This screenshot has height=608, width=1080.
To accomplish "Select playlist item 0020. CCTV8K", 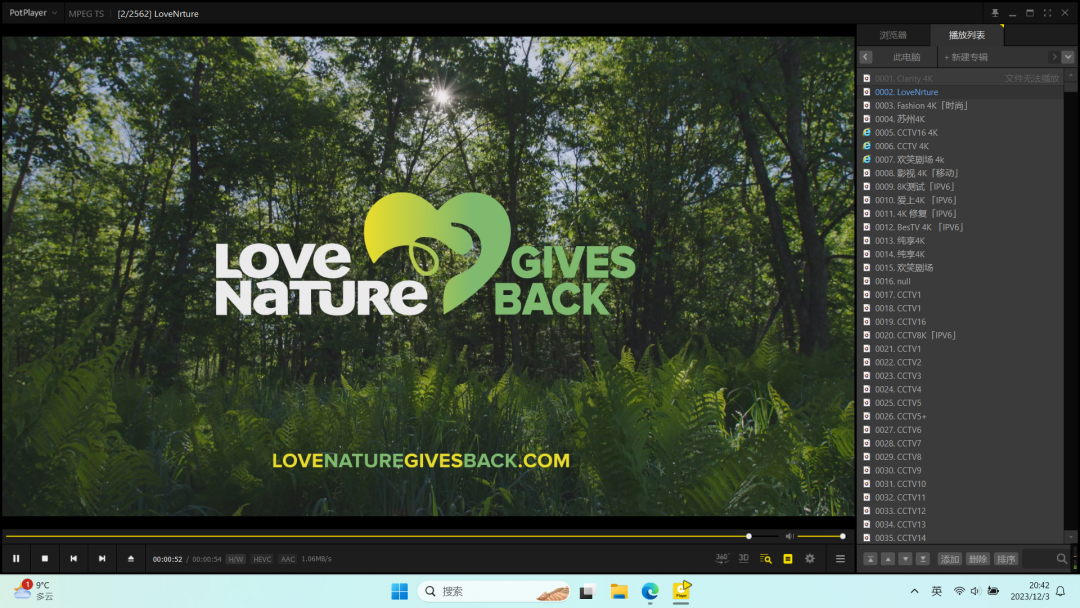I will (x=962, y=335).
